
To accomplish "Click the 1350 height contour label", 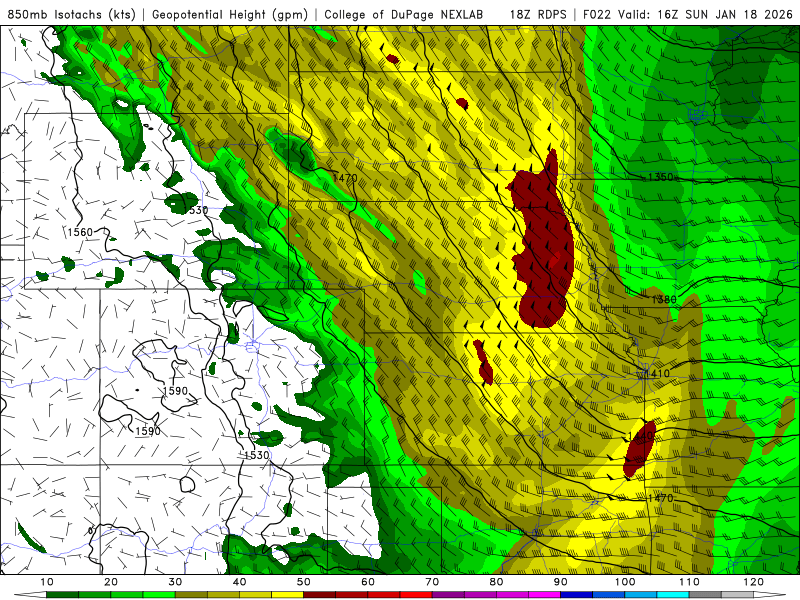I will [660, 177].
